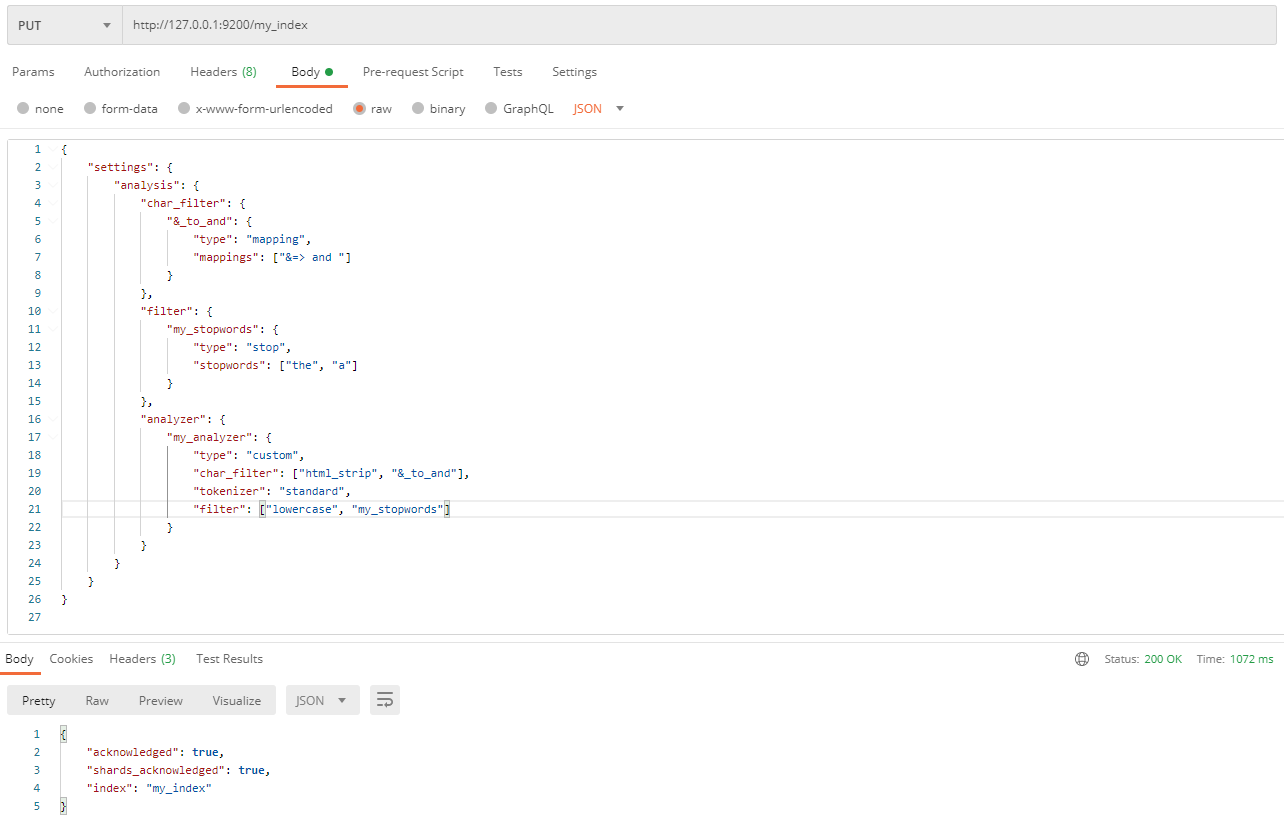The height and width of the screenshot is (825, 1284).
Task: Click the "tokenizer": "standard" line
Action: tap(272, 491)
